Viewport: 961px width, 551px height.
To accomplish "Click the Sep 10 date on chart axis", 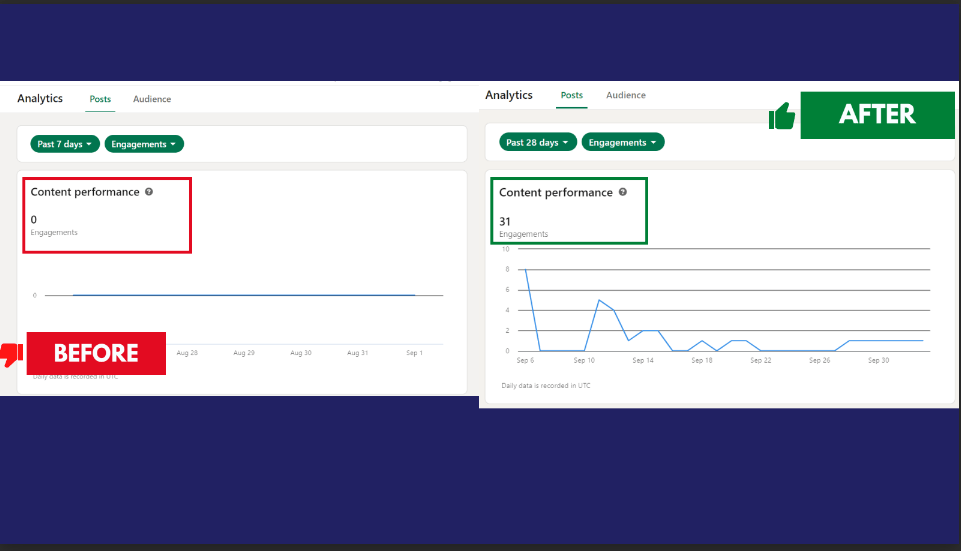I will [x=585, y=360].
